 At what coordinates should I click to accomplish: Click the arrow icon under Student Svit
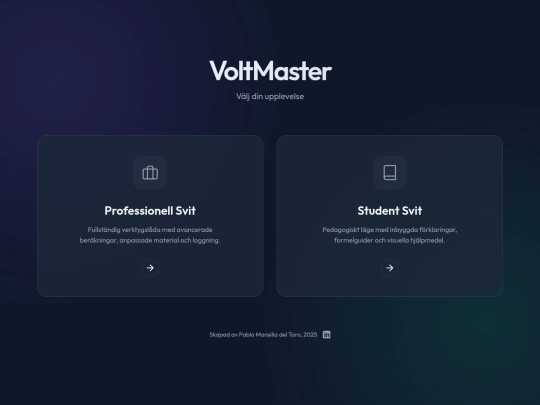(390, 268)
